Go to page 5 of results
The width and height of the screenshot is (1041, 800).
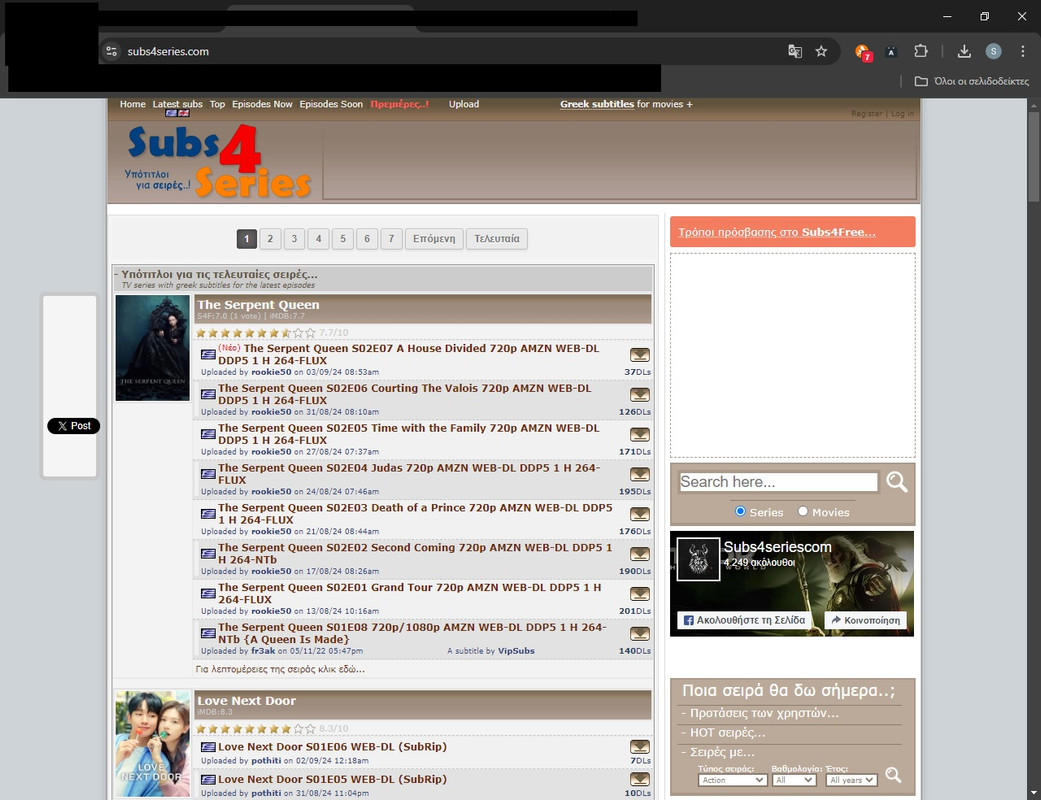coord(343,239)
